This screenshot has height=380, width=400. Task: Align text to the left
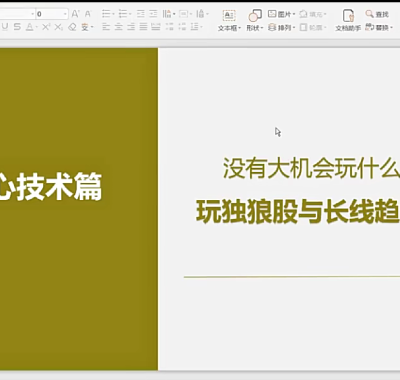coord(106,27)
